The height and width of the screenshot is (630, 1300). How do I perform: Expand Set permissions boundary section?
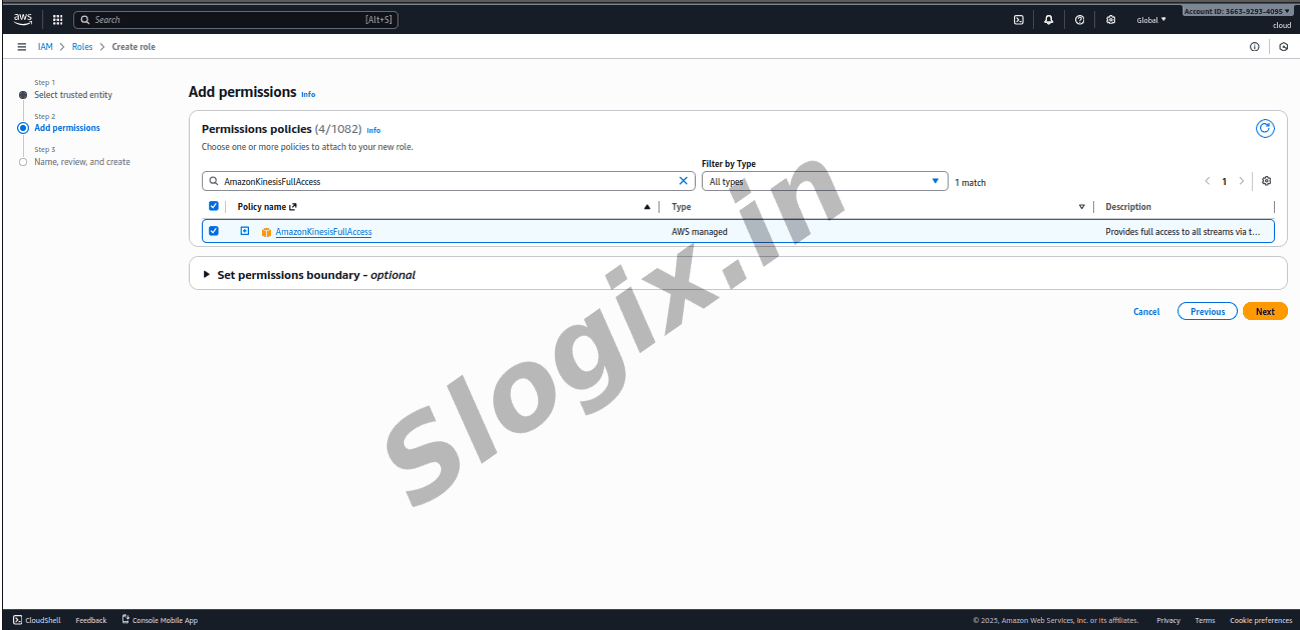pyautogui.click(x=207, y=274)
